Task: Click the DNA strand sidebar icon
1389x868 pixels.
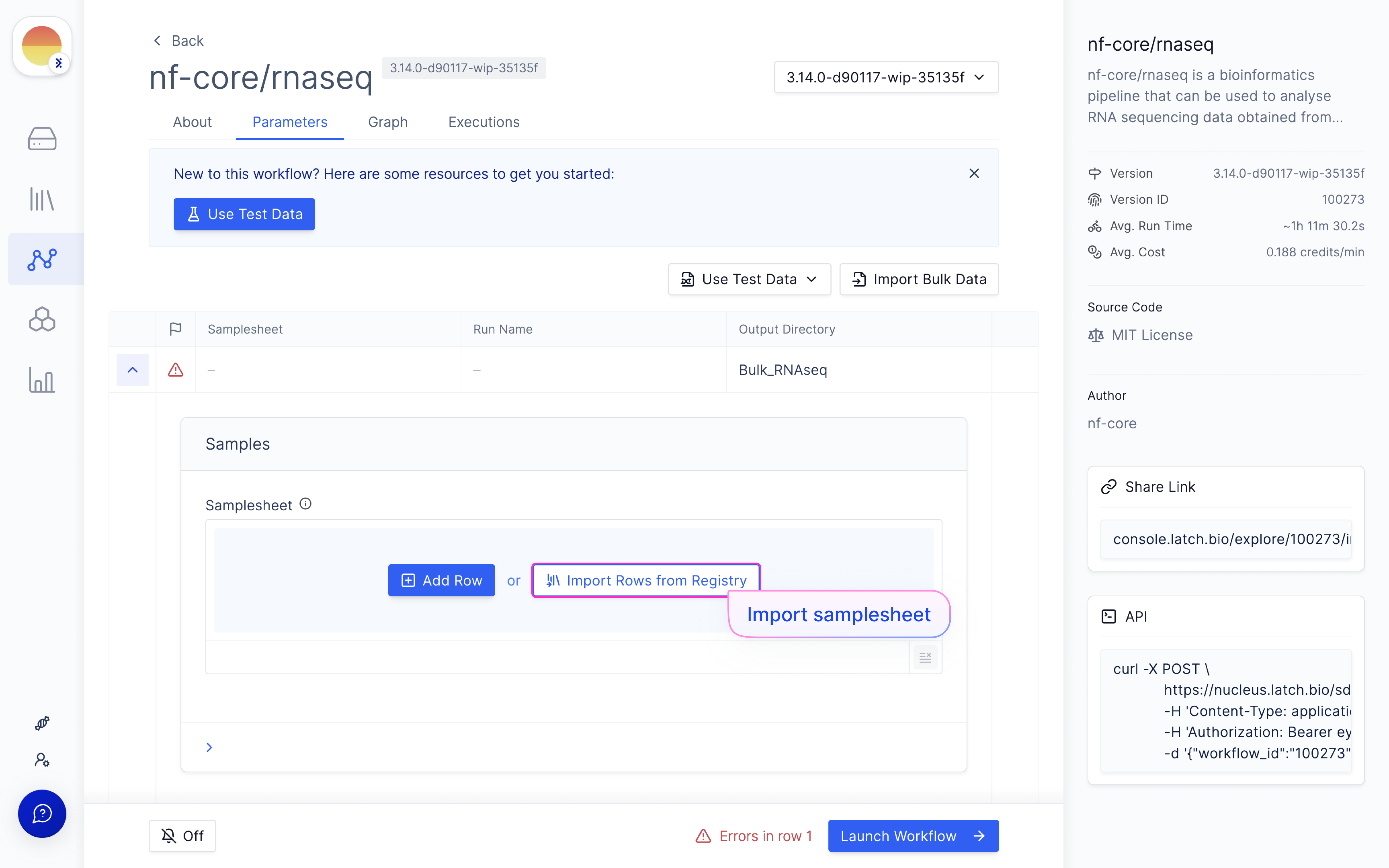Action: coord(42,723)
